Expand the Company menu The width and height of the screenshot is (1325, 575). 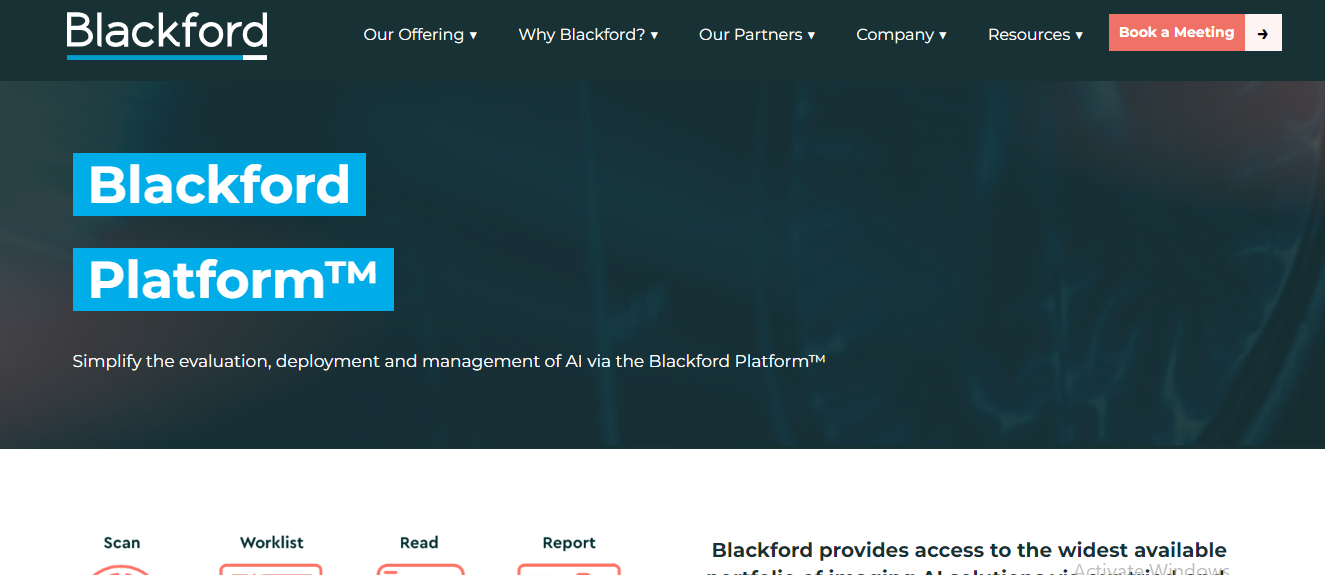[901, 34]
